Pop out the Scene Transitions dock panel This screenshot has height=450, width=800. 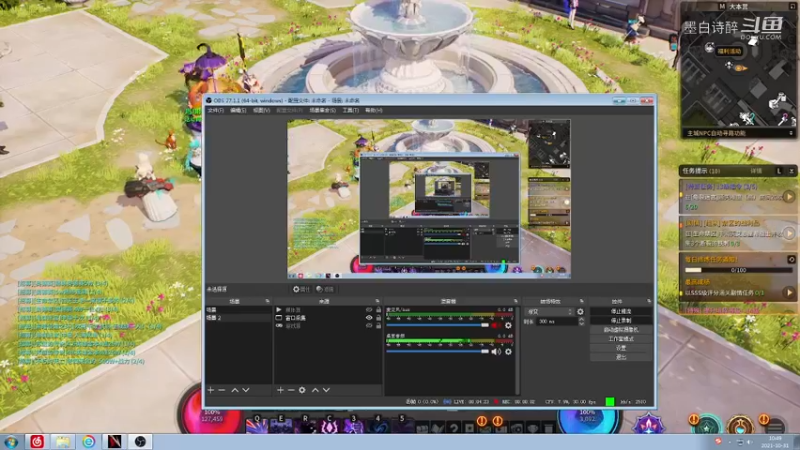tap(582, 302)
